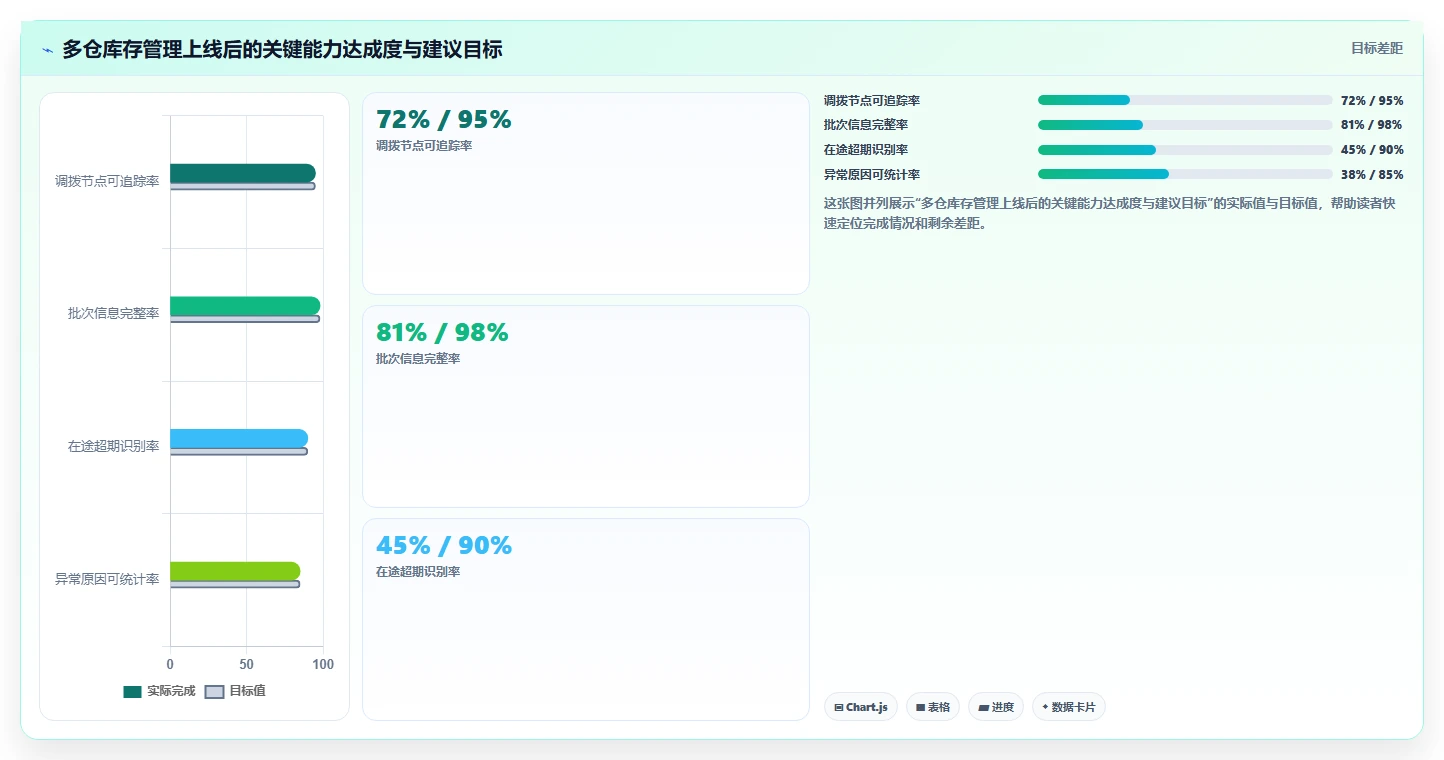
Task: Click the dashboard title text
Action: coord(282,49)
